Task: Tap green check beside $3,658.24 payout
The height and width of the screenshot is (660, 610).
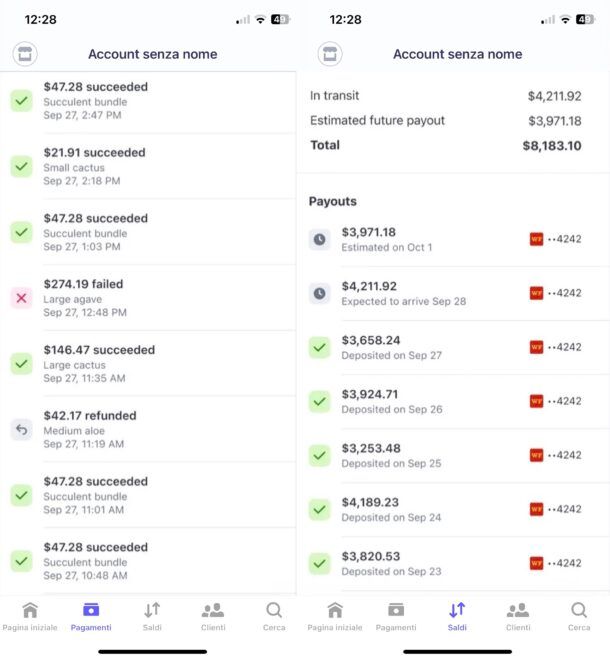Action: (x=320, y=347)
